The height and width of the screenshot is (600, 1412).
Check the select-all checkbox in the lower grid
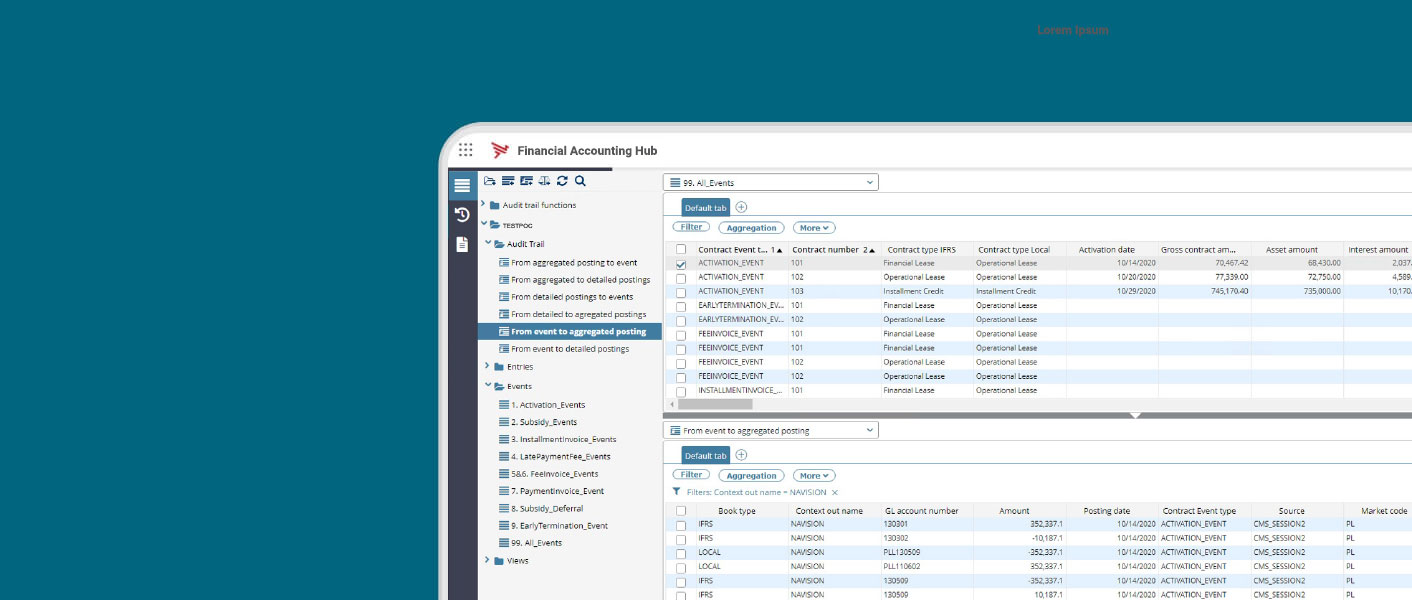[x=682, y=510]
